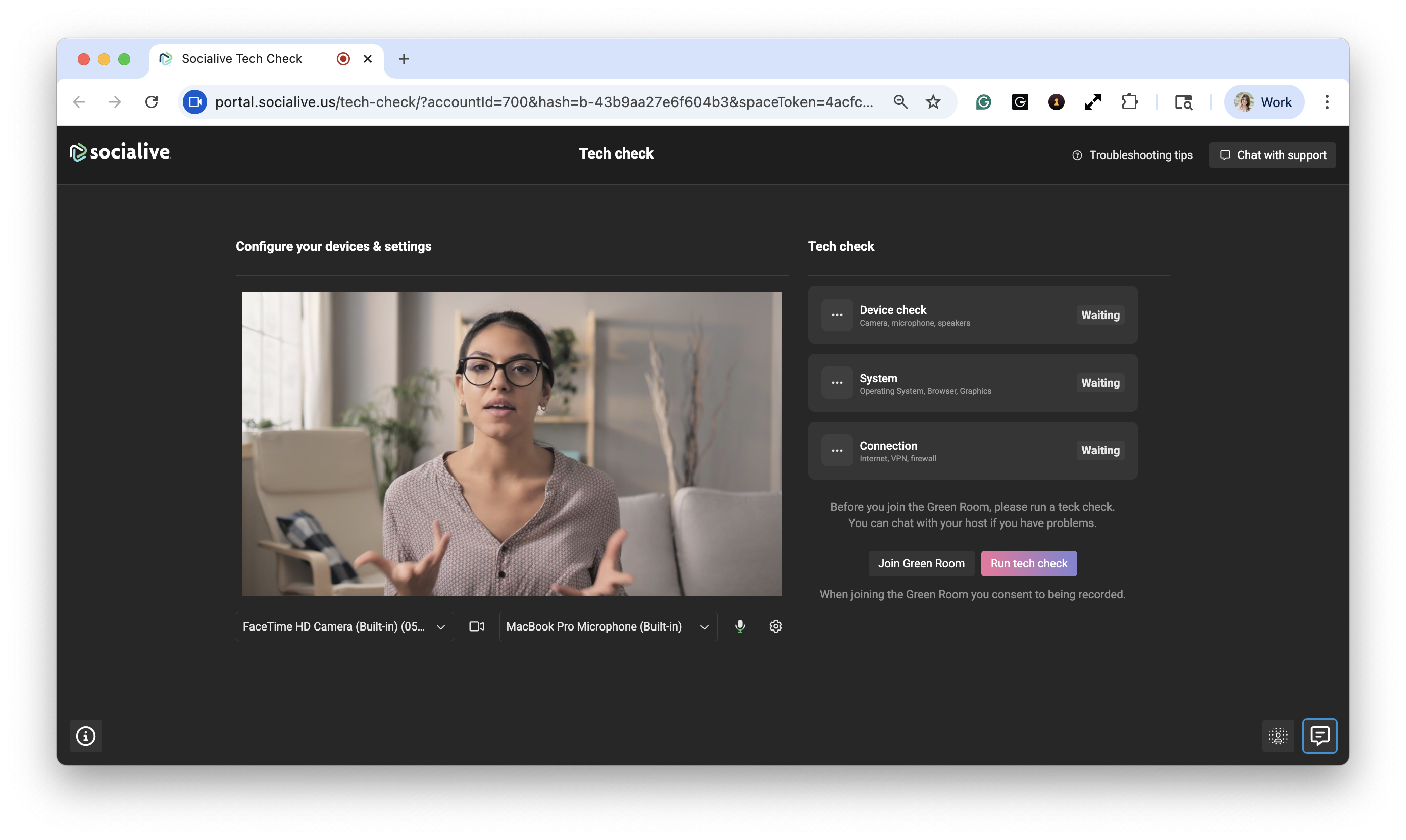Open device settings gear icon
The width and height of the screenshot is (1406, 840).
(x=775, y=626)
